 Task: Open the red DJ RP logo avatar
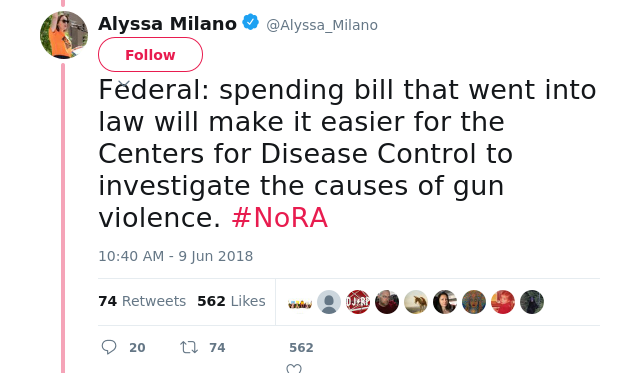pyautogui.click(x=358, y=302)
